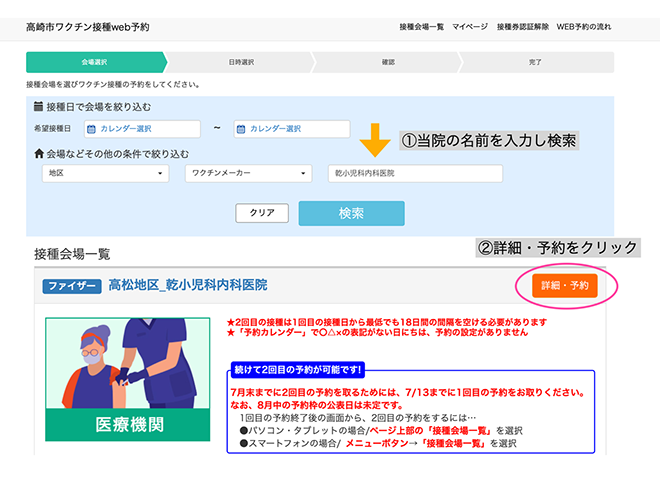This screenshot has width=660, height=482.
Task: Expand the ワクチンメーカー dropdown
Action: pyautogui.click(x=246, y=174)
